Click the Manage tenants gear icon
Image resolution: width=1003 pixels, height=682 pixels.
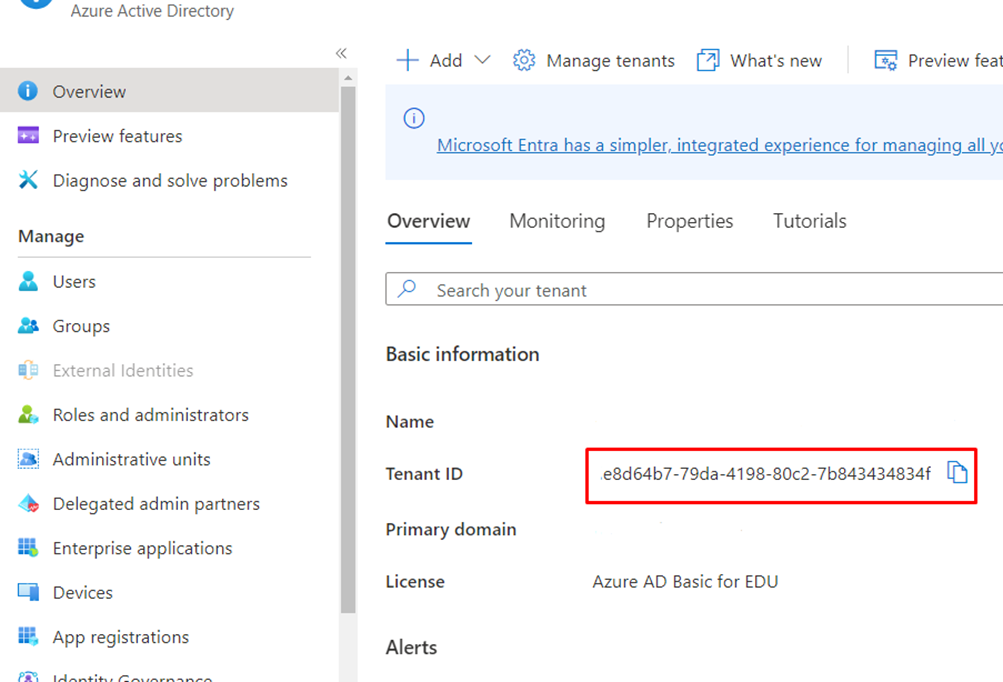tap(524, 60)
